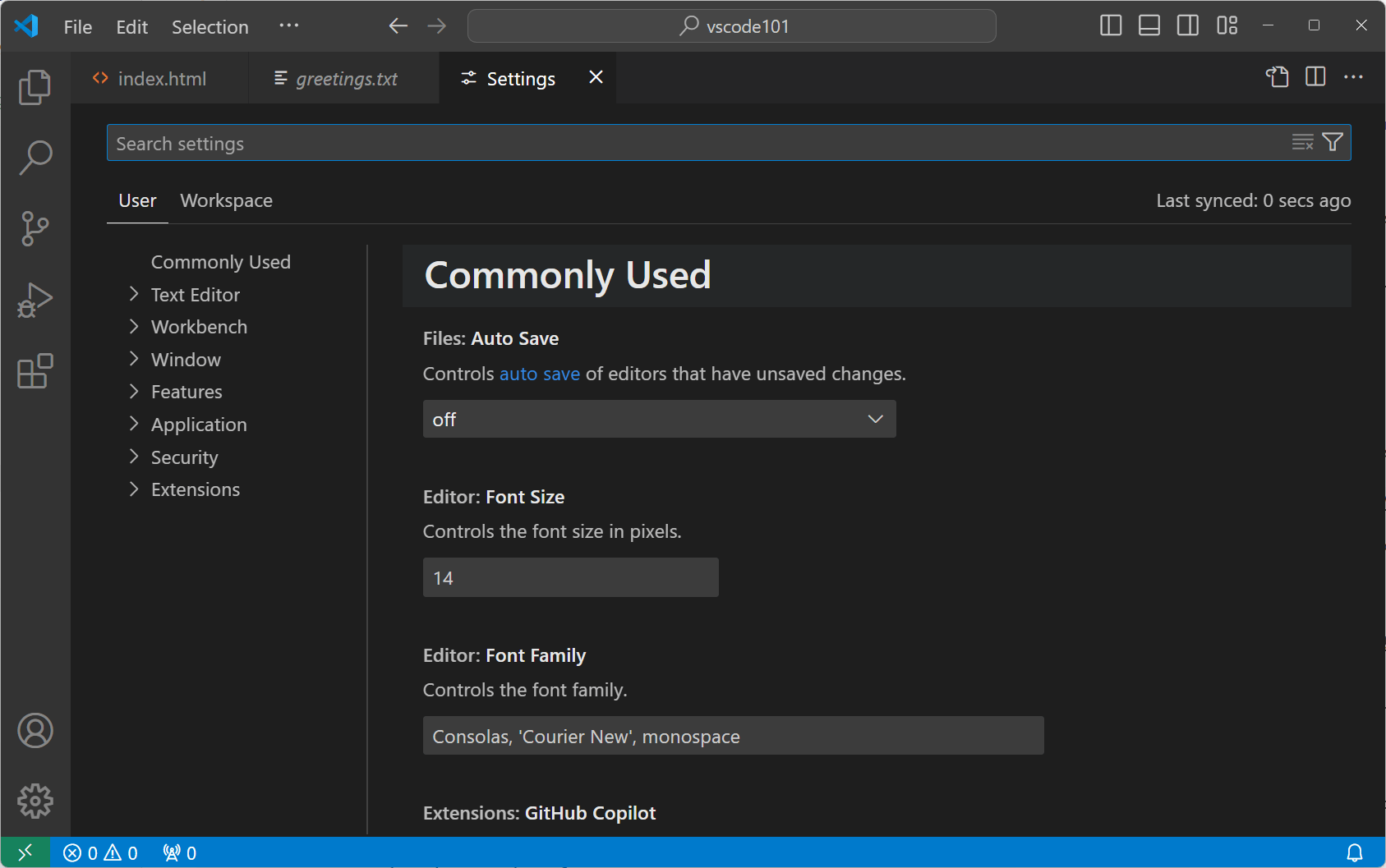This screenshot has height=868, width=1386.
Task: Open the Manage gear icon
Action: click(x=35, y=801)
